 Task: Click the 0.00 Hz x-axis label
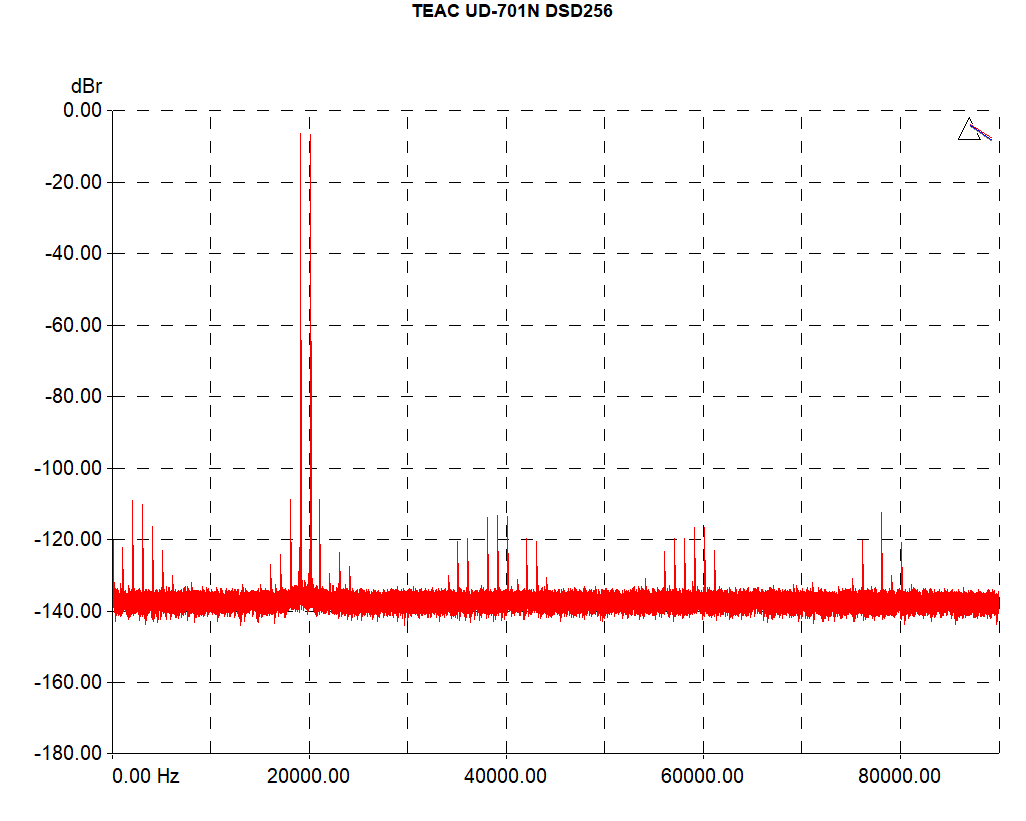[145, 776]
